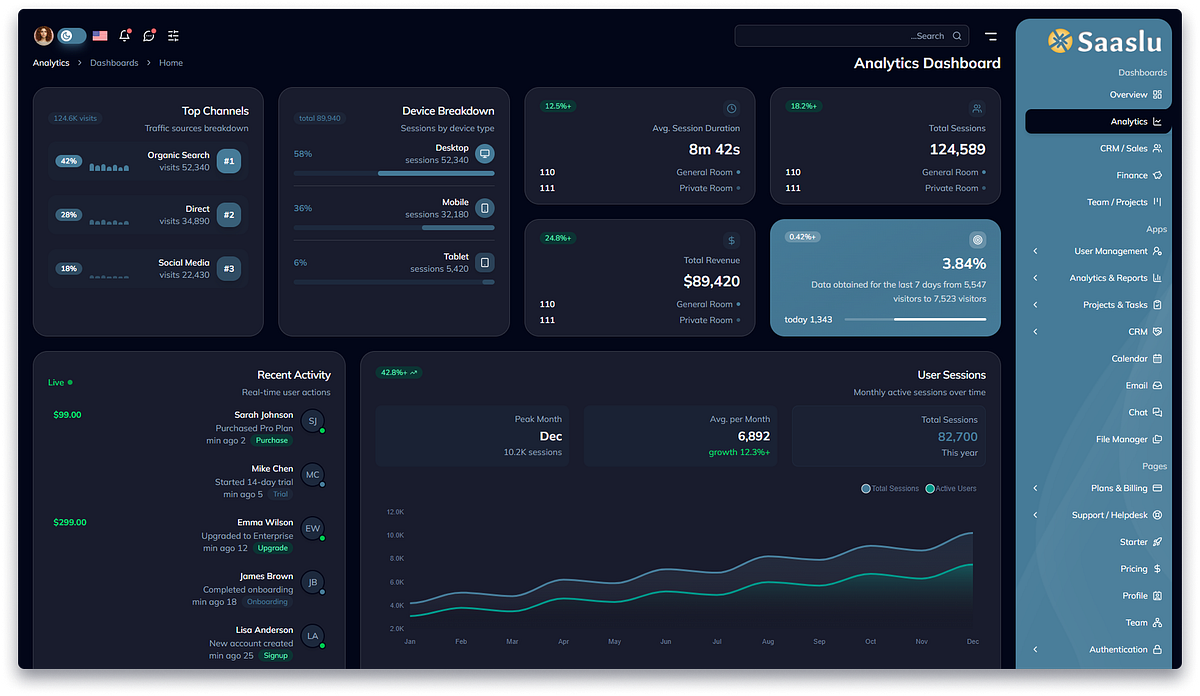Click the Mobile device icon
The width and height of the screenshot is (1200, 696).
(x=484, y=208)
